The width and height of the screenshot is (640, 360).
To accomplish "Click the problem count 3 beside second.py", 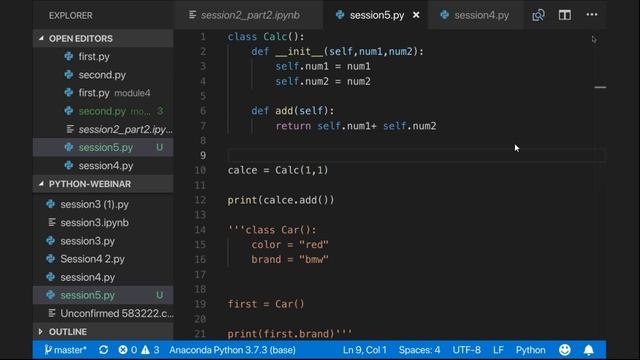I will point(160,111).
